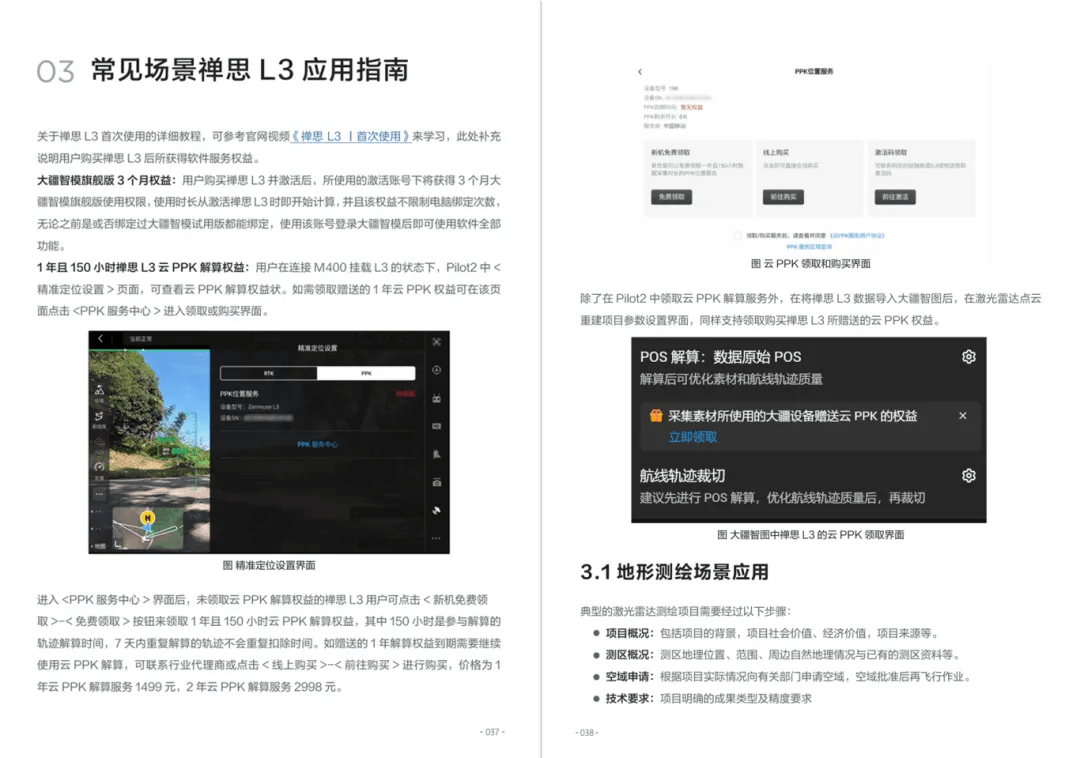Click the 图 大疆智图中禅思 L3 的云 PPK 领取界面 caption
The width and height of the screenshot is (1080, 758).
810,535
